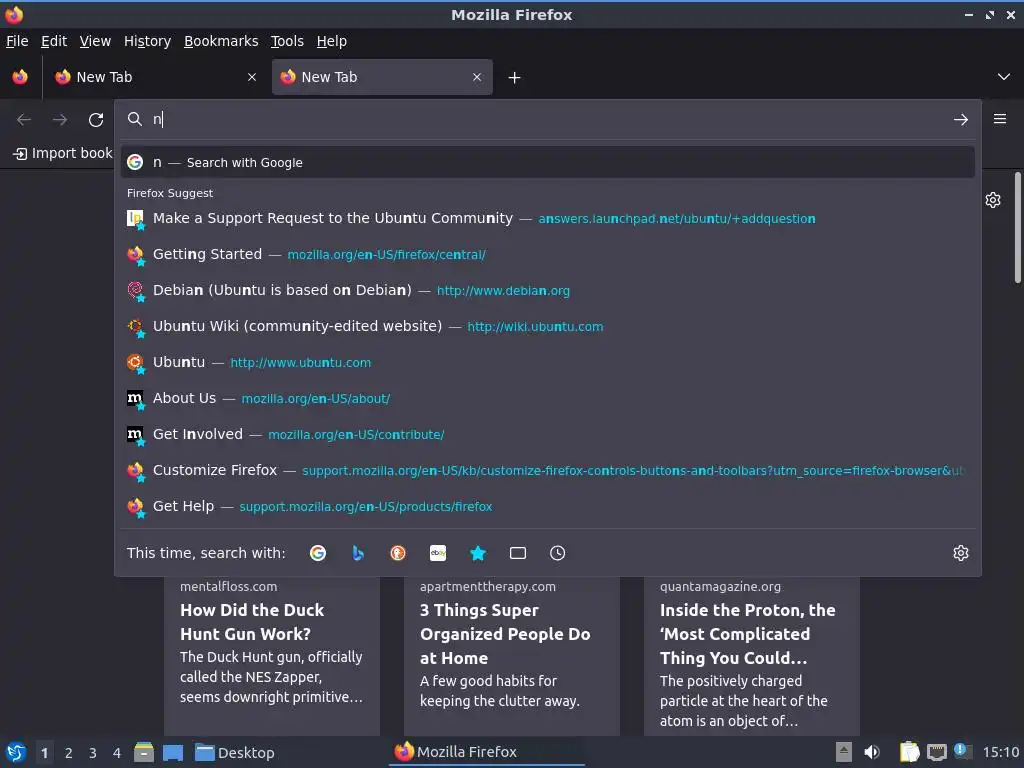
Task: Open the File menu
Action: point(17,41)
